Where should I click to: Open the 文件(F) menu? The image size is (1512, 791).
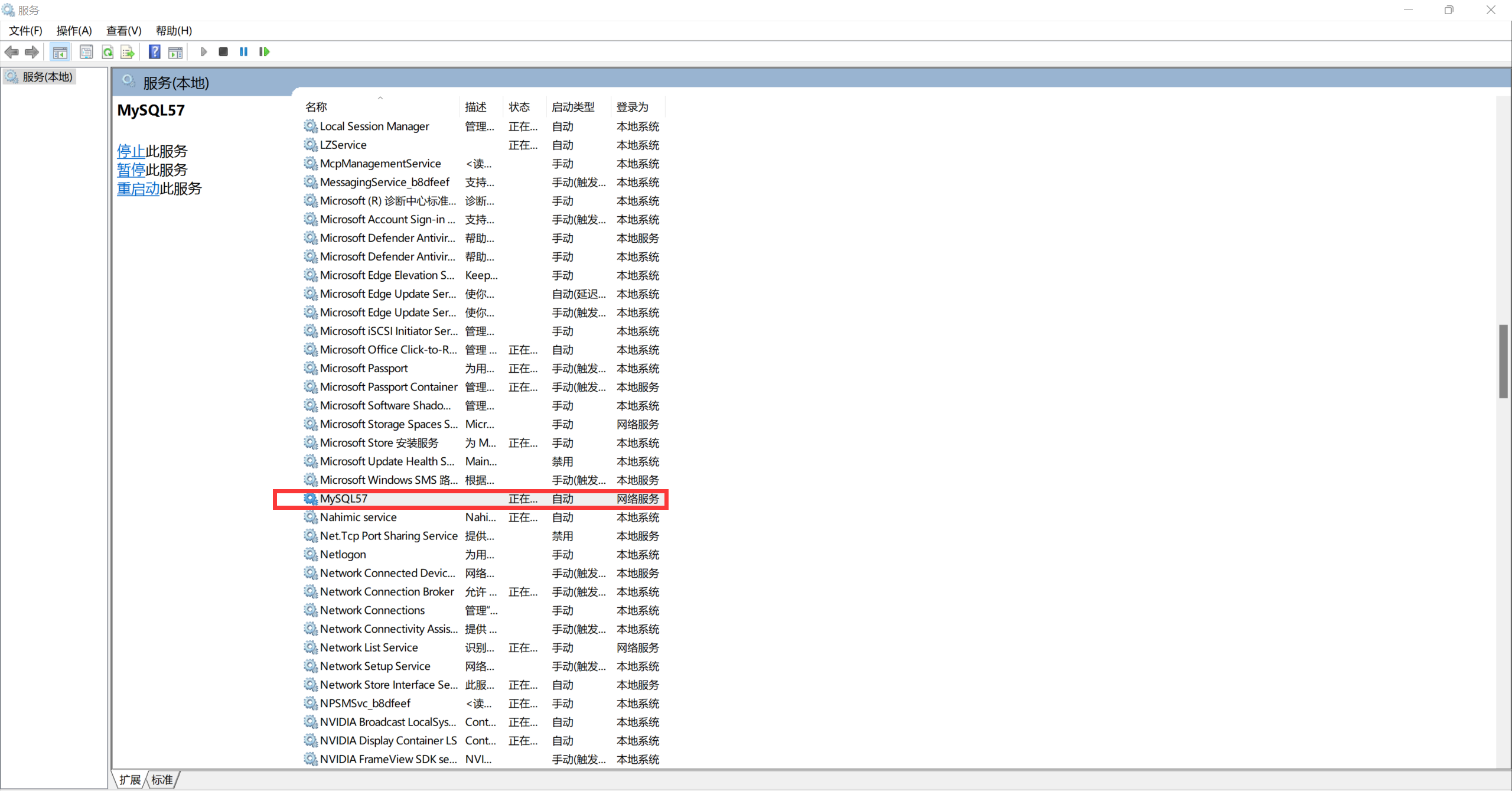pyautogui.click(x=25, y=31)
